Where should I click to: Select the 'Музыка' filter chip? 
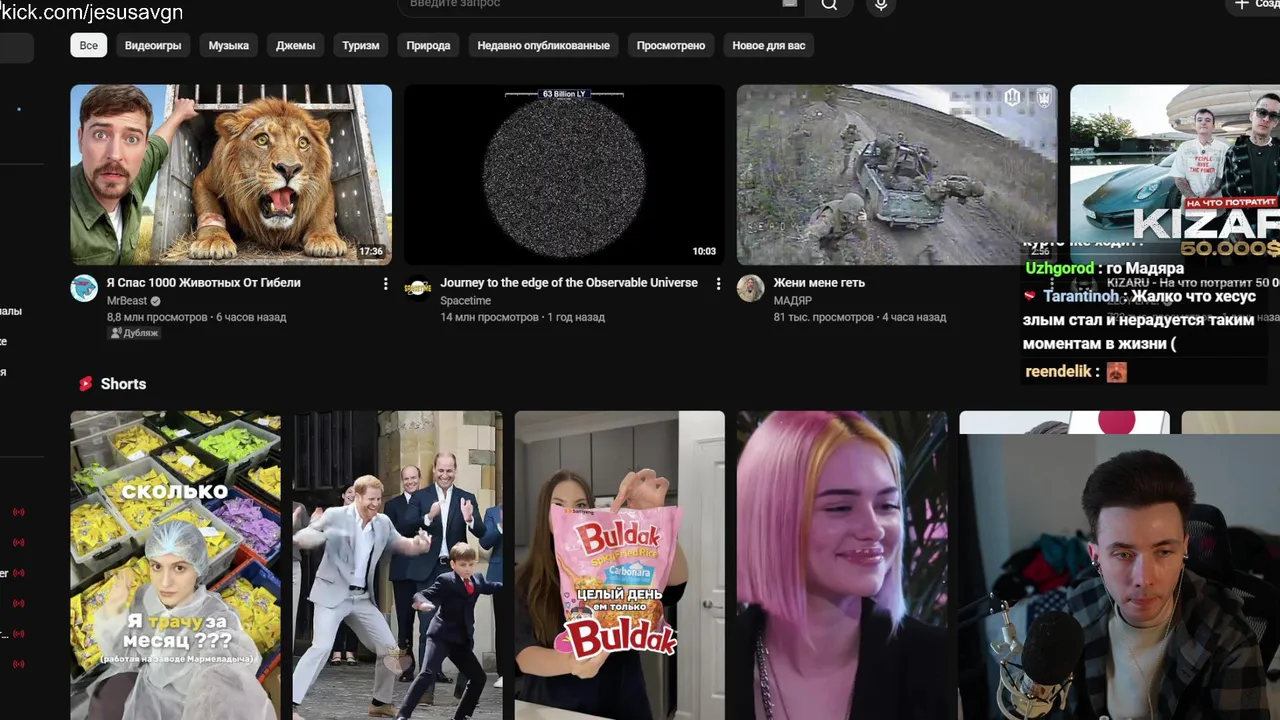pyautogui.click(x=228, y=45)
